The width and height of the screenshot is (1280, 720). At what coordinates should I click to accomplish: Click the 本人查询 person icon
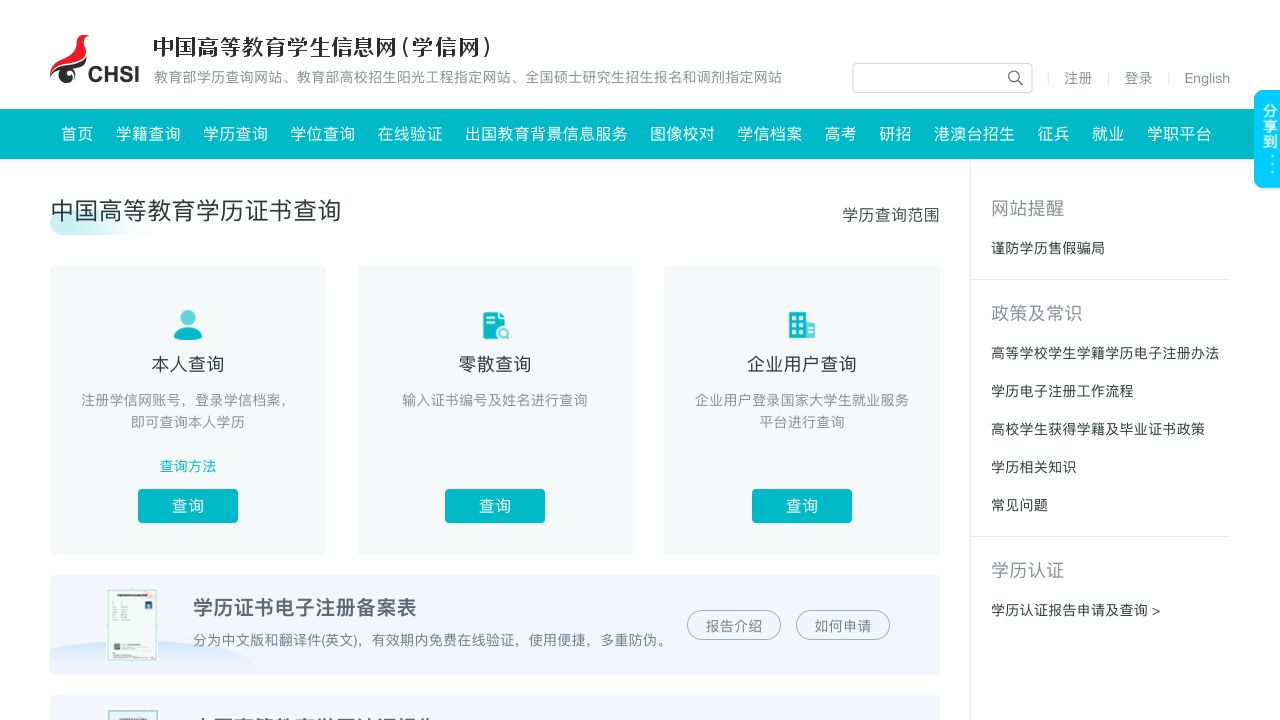click(x=188, y=325)
